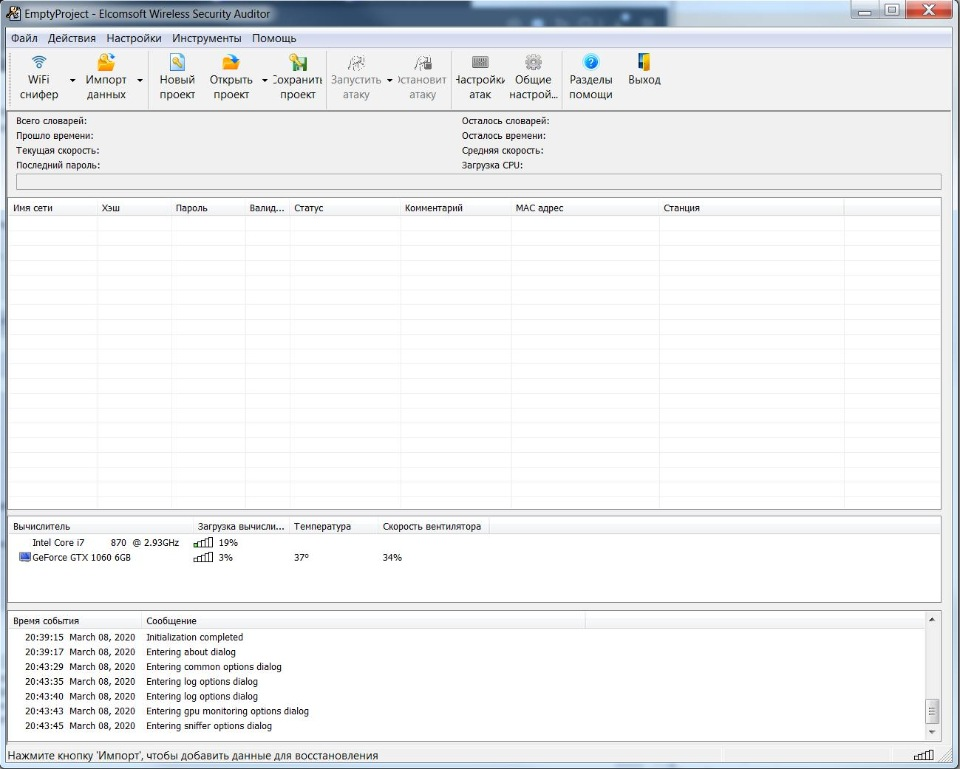Click the Станция column header
960x769 pixels.
click(751, 208)
